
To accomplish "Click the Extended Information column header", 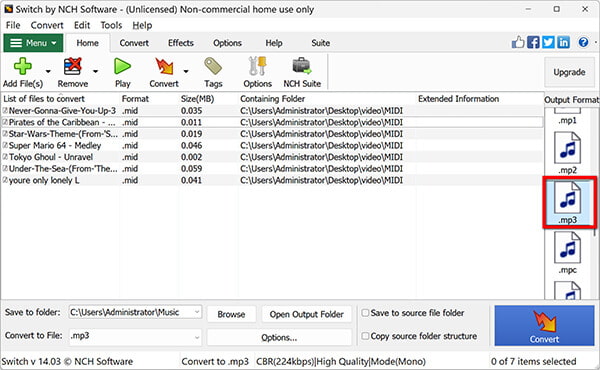I will pos(458,99).
